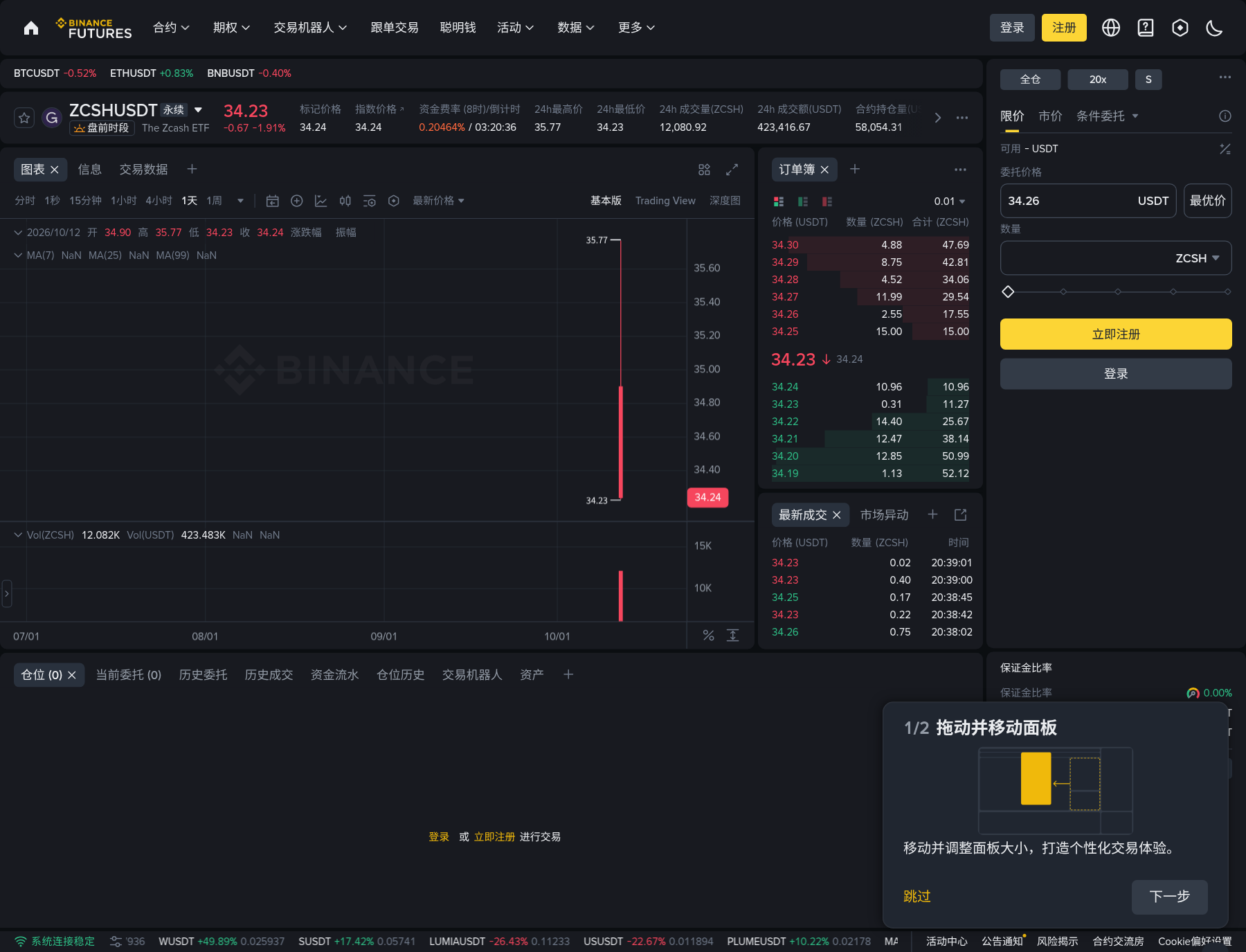Expand more chart time intervals
1246x952 pixels.
coord(240,201)
